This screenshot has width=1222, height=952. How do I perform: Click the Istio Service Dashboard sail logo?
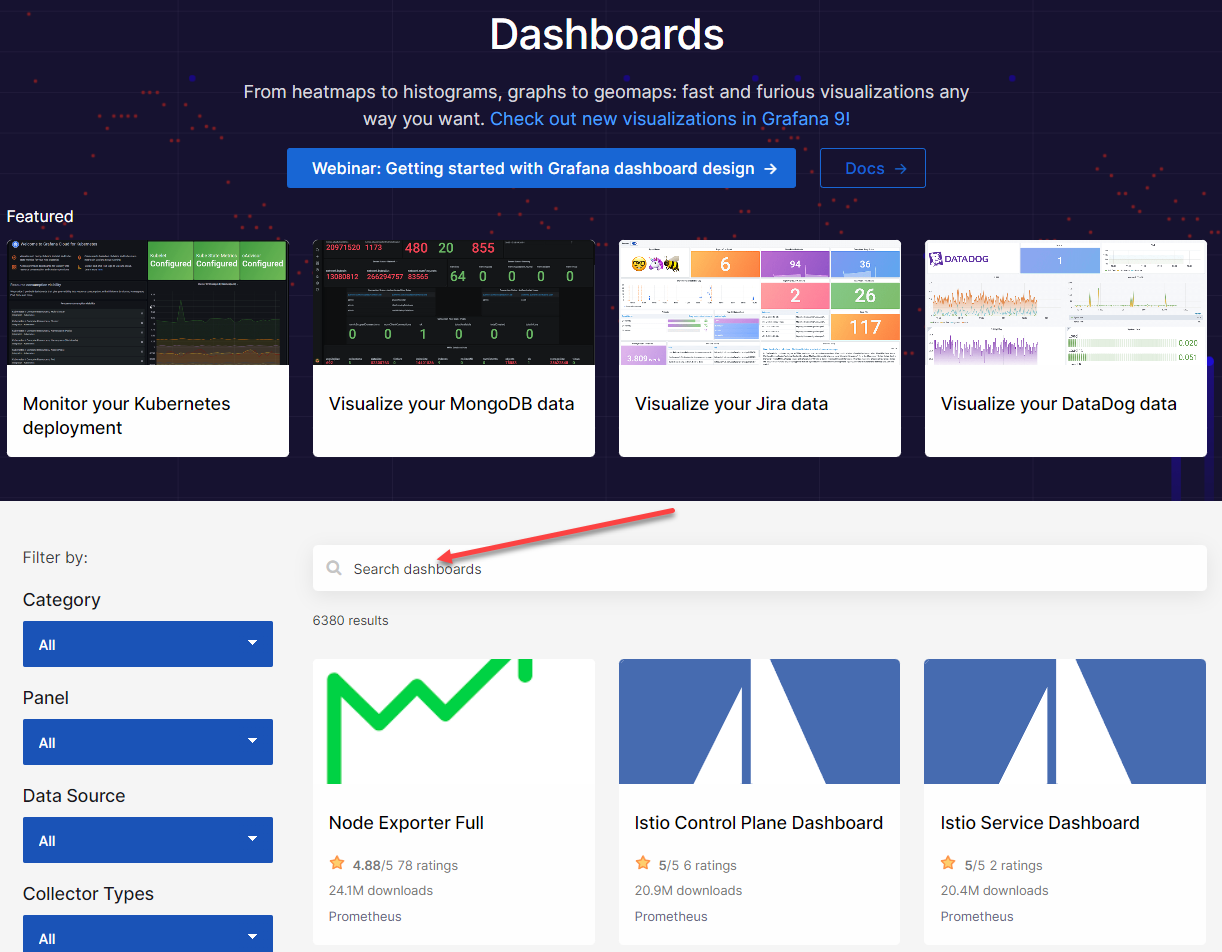(1064, 721)
